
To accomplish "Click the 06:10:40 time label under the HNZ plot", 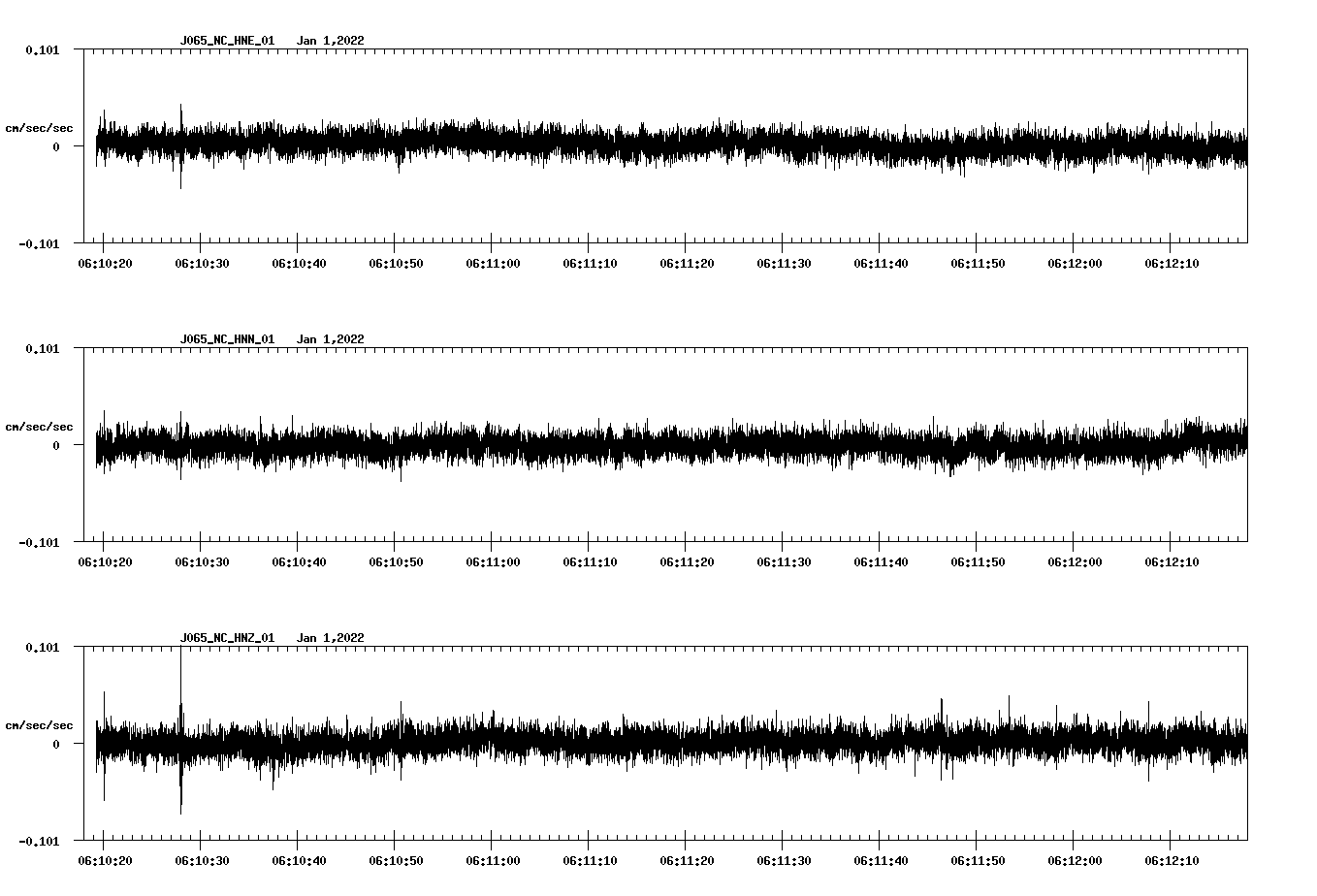I will pyautogui.click(x=299, y=861).
